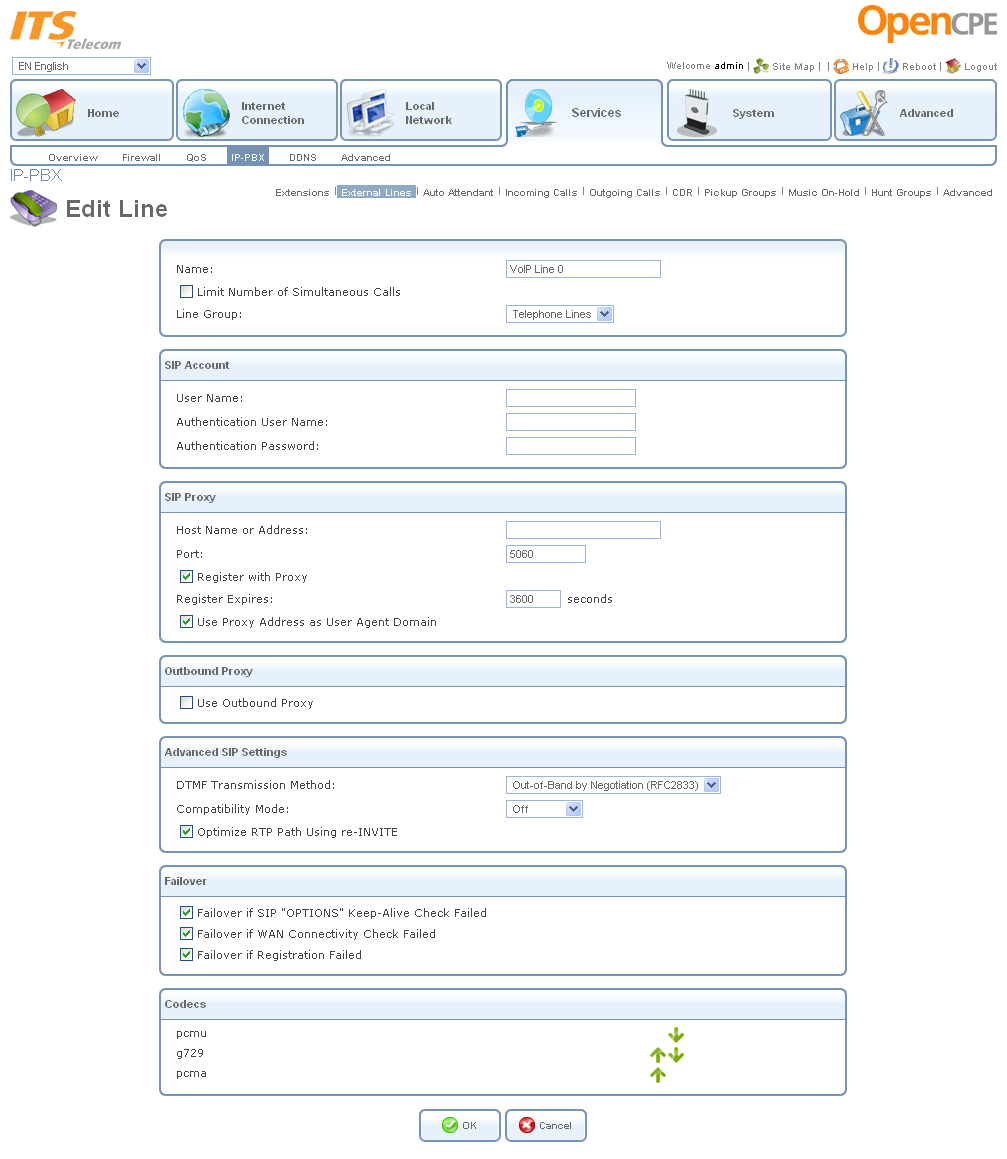Click the Port field showing 5060
1007x1159 pixels.
click(546, 554)
